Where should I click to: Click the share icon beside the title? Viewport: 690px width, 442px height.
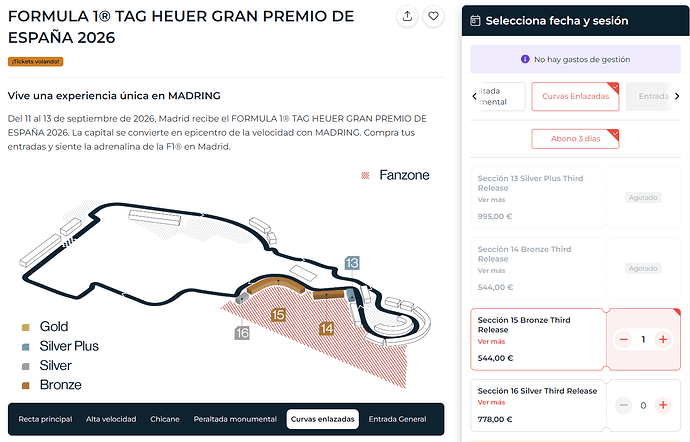point(407,16)
